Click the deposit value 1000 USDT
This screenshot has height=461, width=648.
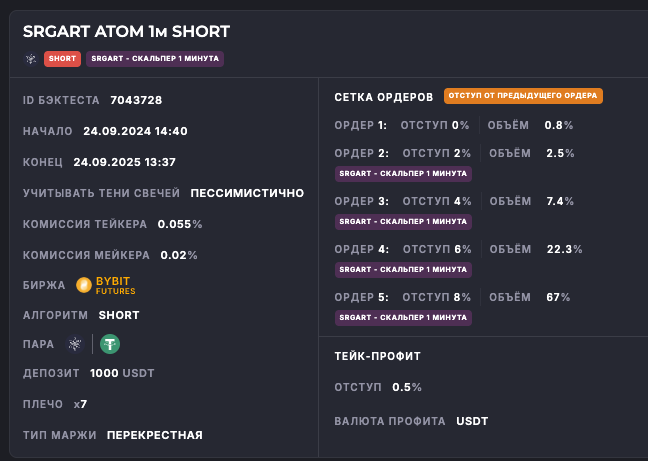122,373
